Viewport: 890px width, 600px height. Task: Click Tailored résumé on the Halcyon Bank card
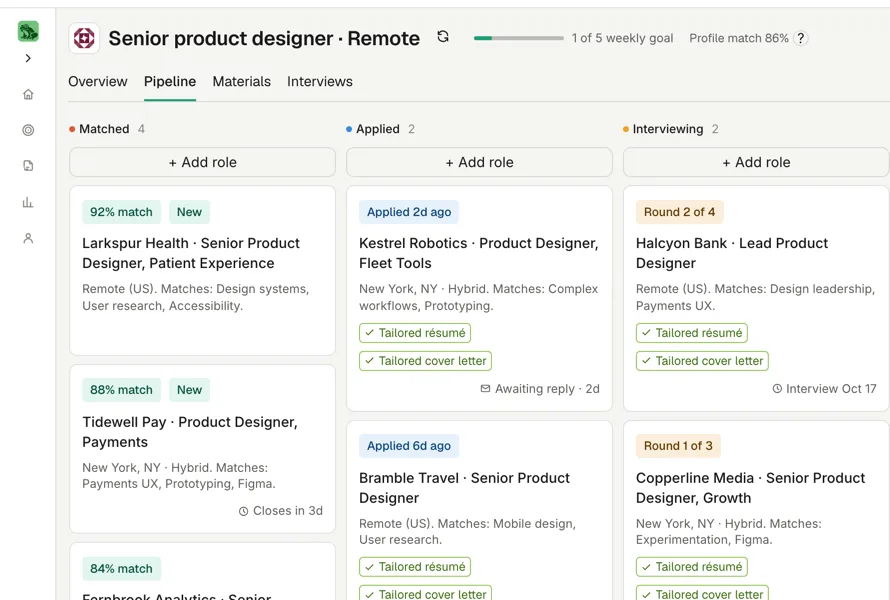[692, 333]
